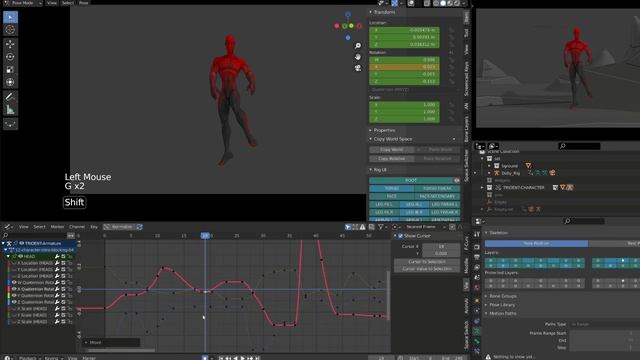Click the viewport zoom magnifier icon

coord(358,46)
